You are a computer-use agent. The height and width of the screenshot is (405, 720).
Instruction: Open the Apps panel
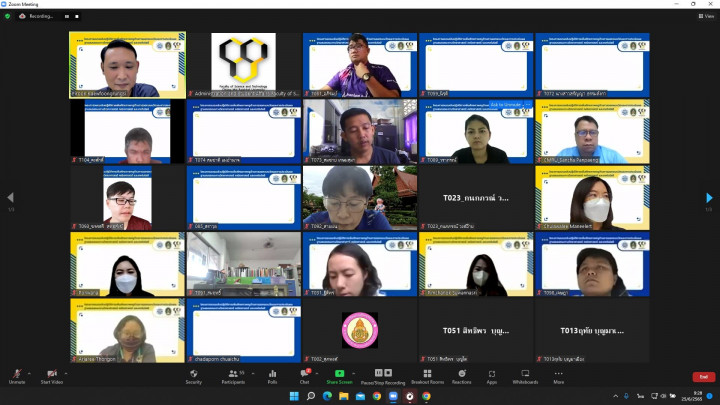[492, 376]
